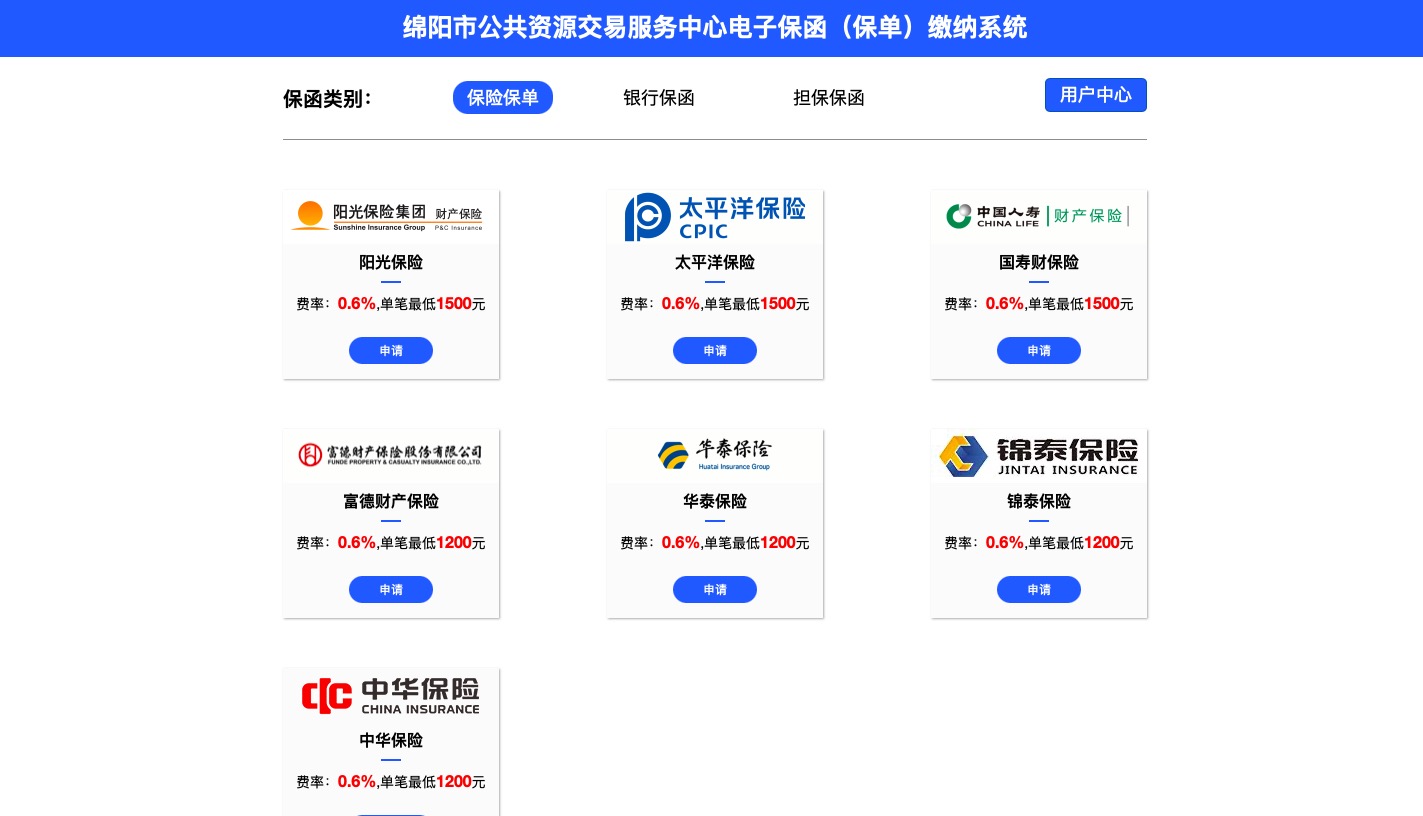Click 申请 under 锦泰保险
1423x816 pixels.
[1039, 590]
